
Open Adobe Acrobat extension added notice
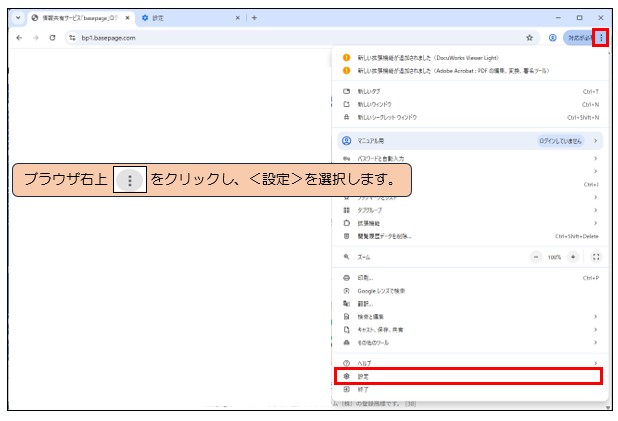[470, 71]
